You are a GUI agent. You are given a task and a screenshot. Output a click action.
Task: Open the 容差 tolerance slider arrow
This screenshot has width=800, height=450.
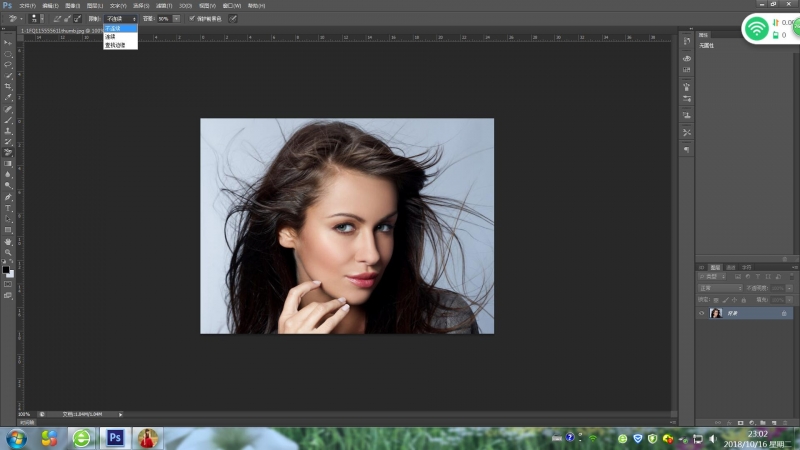tap(177, 18)
